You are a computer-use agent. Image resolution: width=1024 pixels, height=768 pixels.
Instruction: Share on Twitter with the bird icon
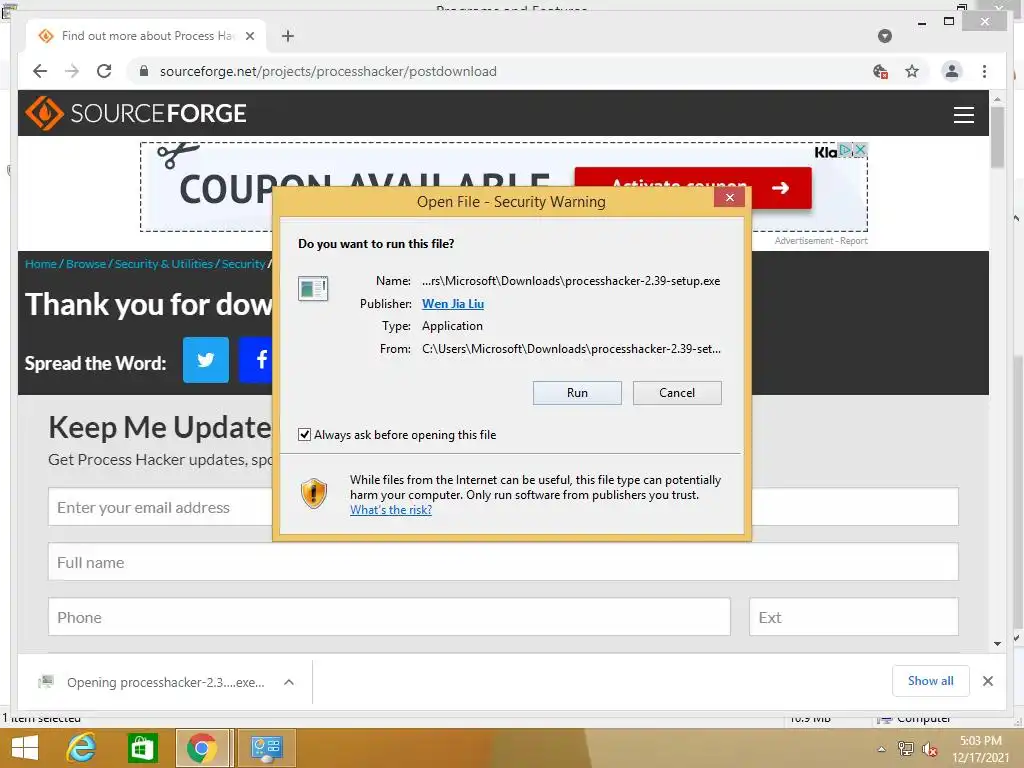(x=206, y=360)
